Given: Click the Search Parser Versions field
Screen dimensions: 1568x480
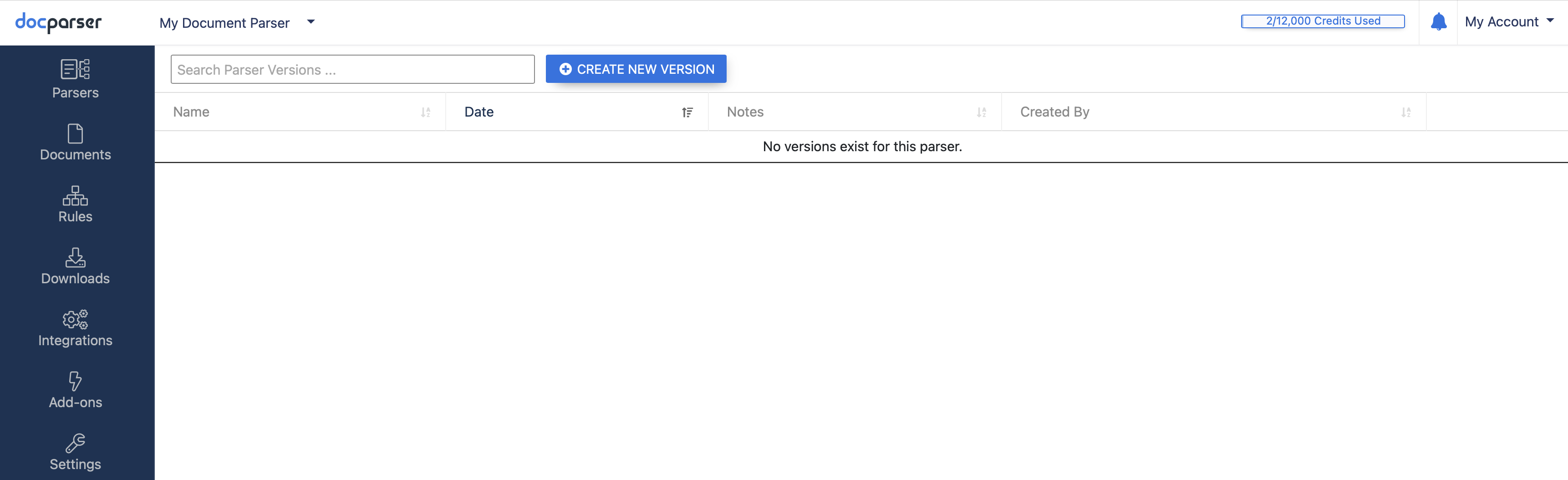Looking at the screenshot, I should (352, 69).
